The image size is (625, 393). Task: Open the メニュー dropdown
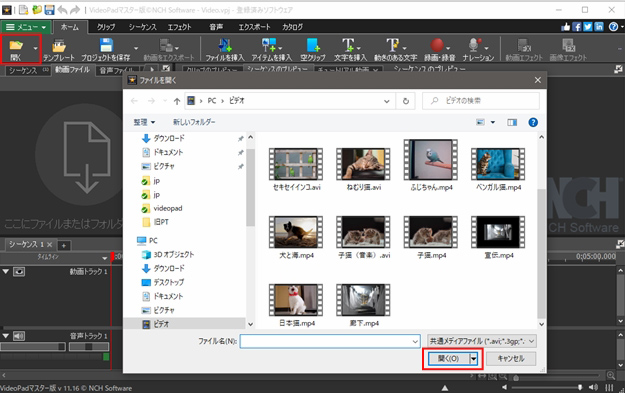(x=26, y=27)
